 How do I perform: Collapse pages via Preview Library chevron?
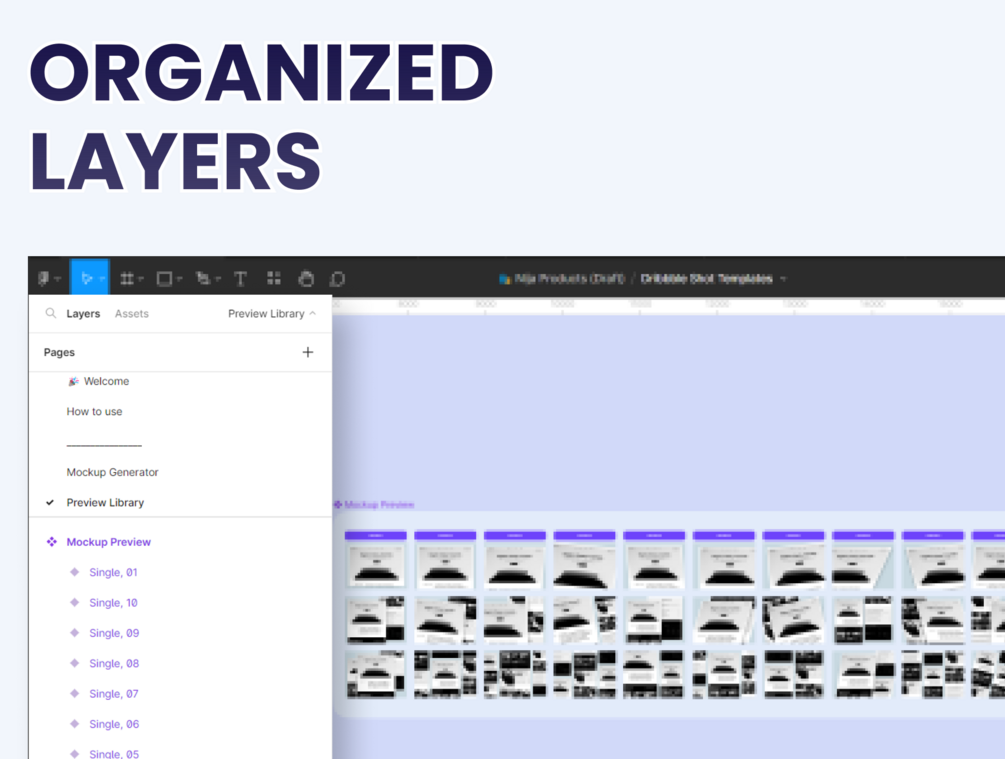click(313, 313)
